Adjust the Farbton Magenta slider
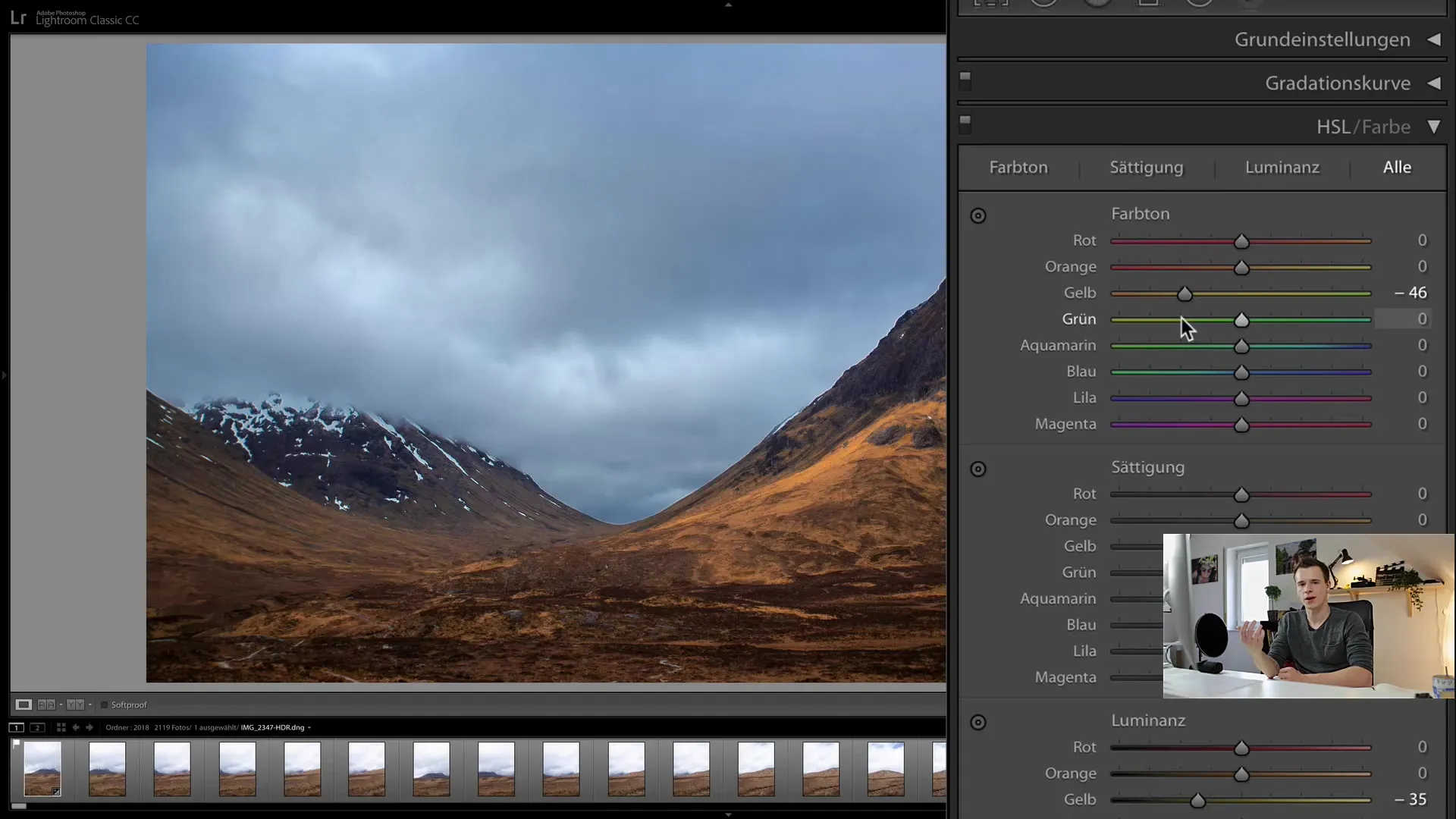The image size is (1456, 819). point(1241,425)
